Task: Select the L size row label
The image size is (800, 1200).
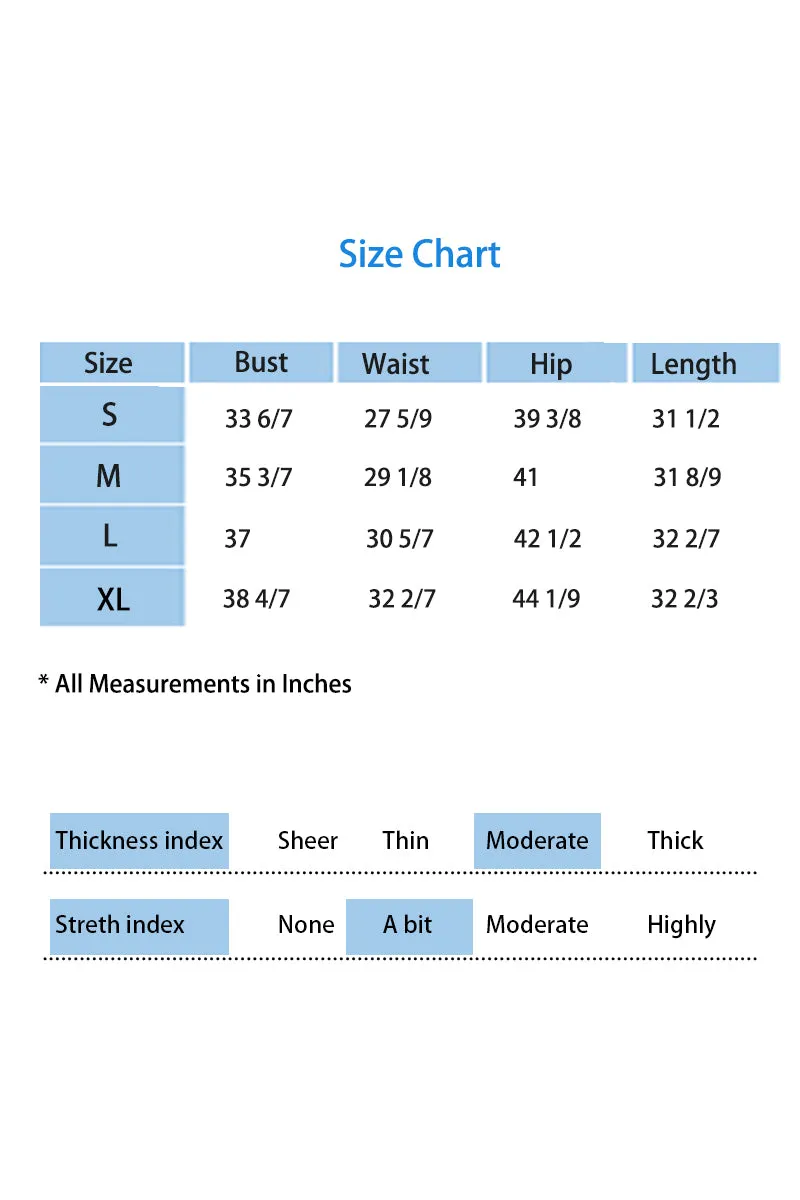Action: tap(112, 536)
